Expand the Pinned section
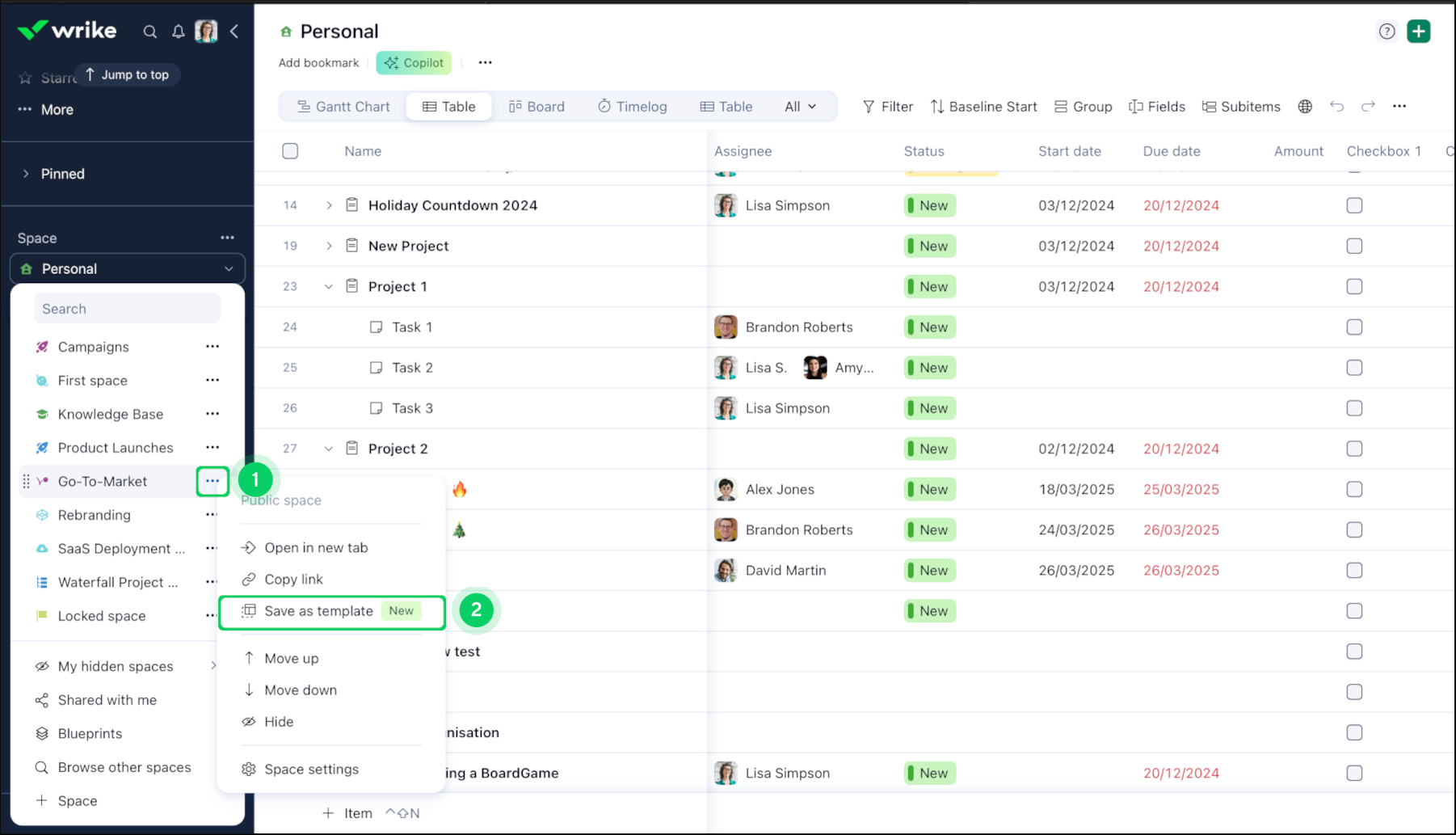The width and height of the screenshot is (1456, 835). point(26,174)
